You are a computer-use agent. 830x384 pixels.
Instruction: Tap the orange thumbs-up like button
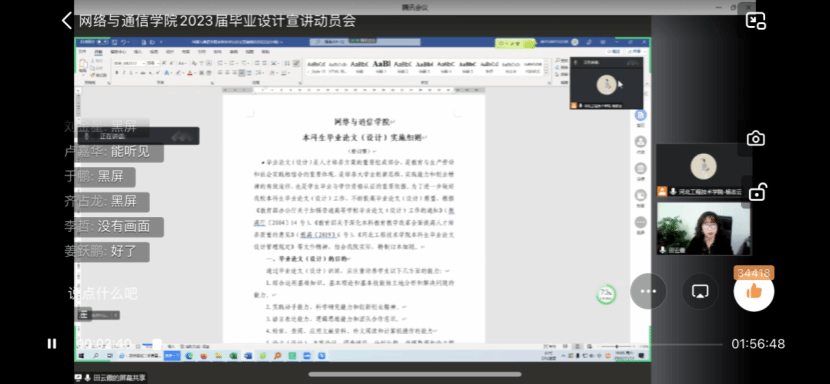(x=754, y=291)
